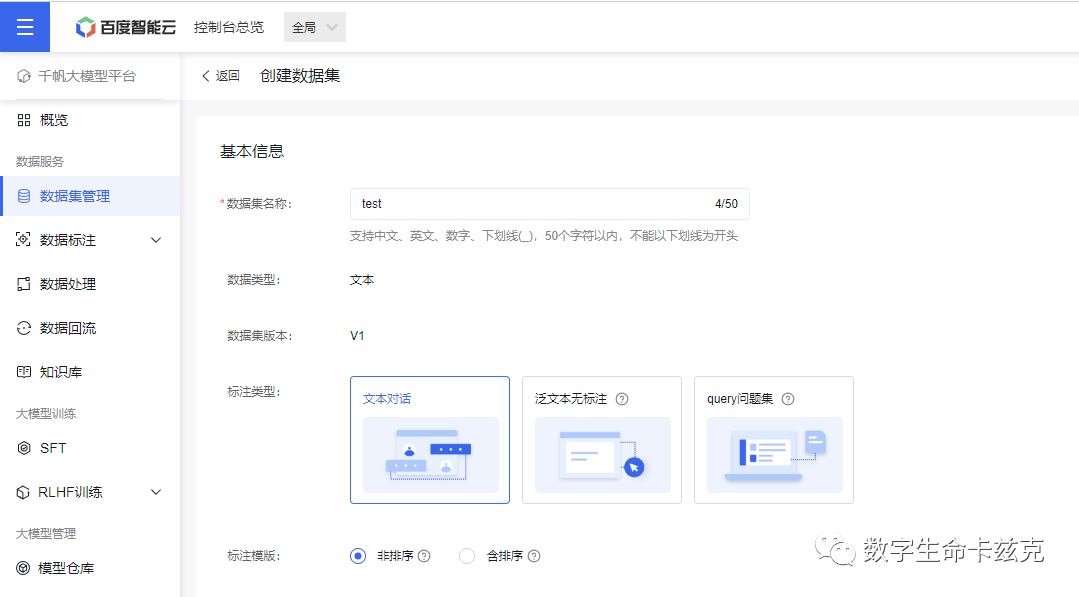The width and height of the screenshot is (1079, 597).
Task: Click help icon next to 泛文本无标注
Action: tap(622, 399)
